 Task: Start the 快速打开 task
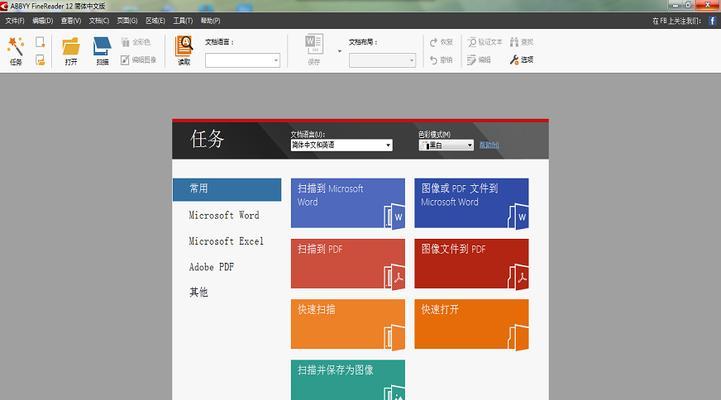click(471, 324)
